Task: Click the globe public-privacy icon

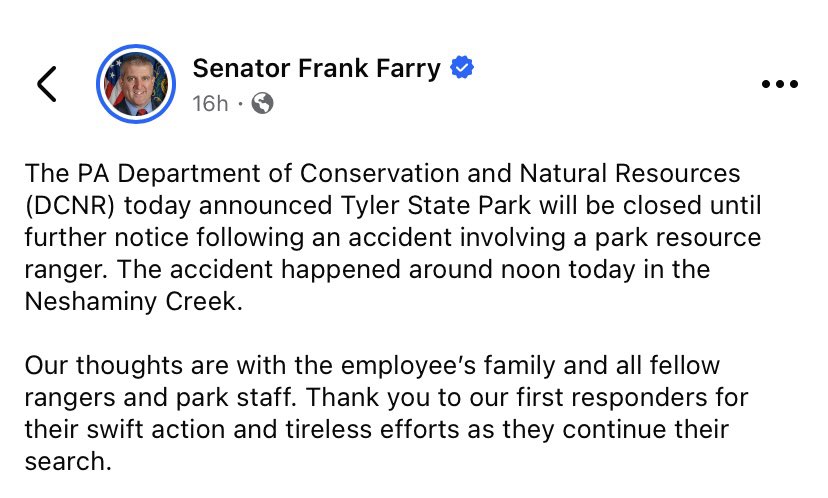Action: (262, 103)
